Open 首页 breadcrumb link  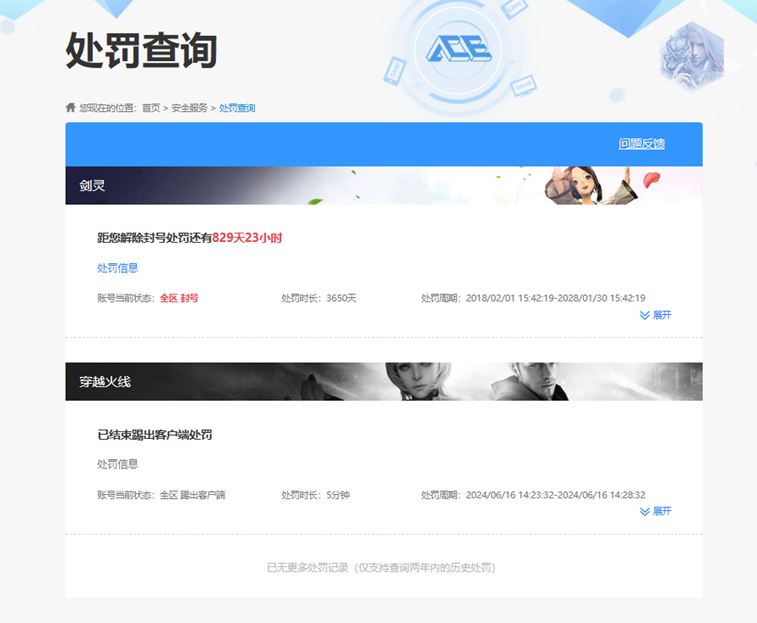pyautogui.click(x=151, y=108)
